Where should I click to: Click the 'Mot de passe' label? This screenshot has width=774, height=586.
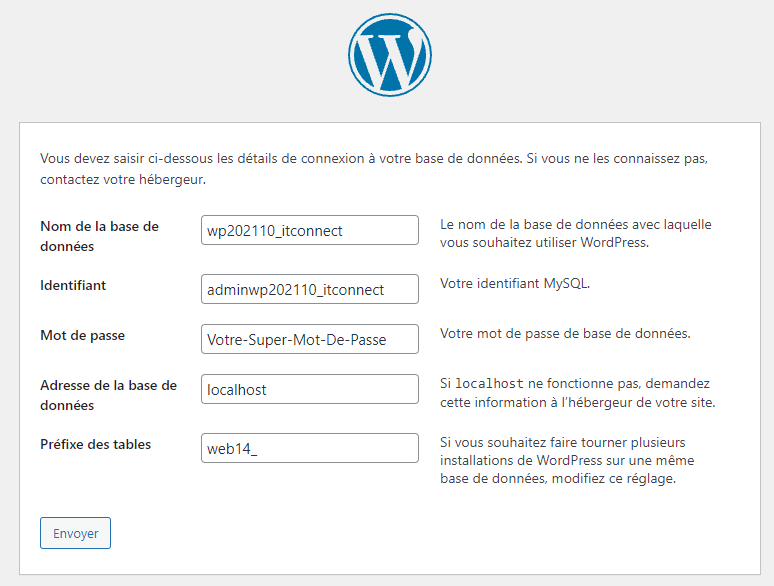coord(82,335)
